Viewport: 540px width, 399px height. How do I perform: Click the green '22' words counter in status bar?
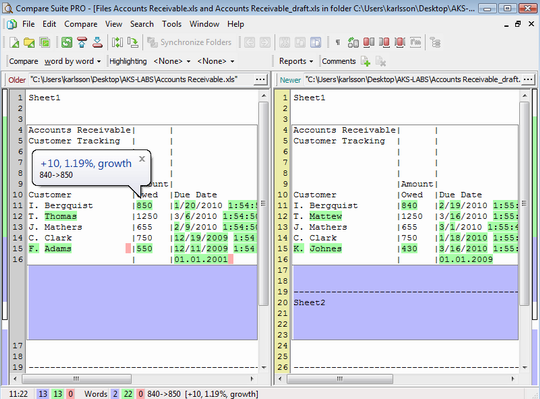pos(128,394)
